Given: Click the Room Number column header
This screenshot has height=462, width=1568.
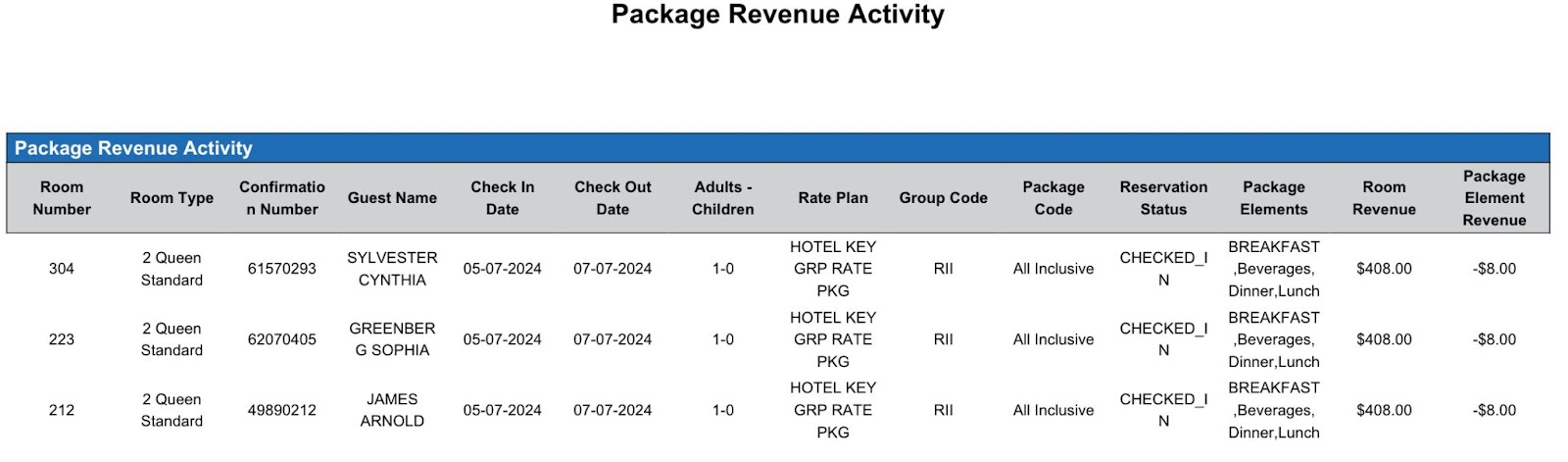Looking at the screenshot, I should (62, 198).
